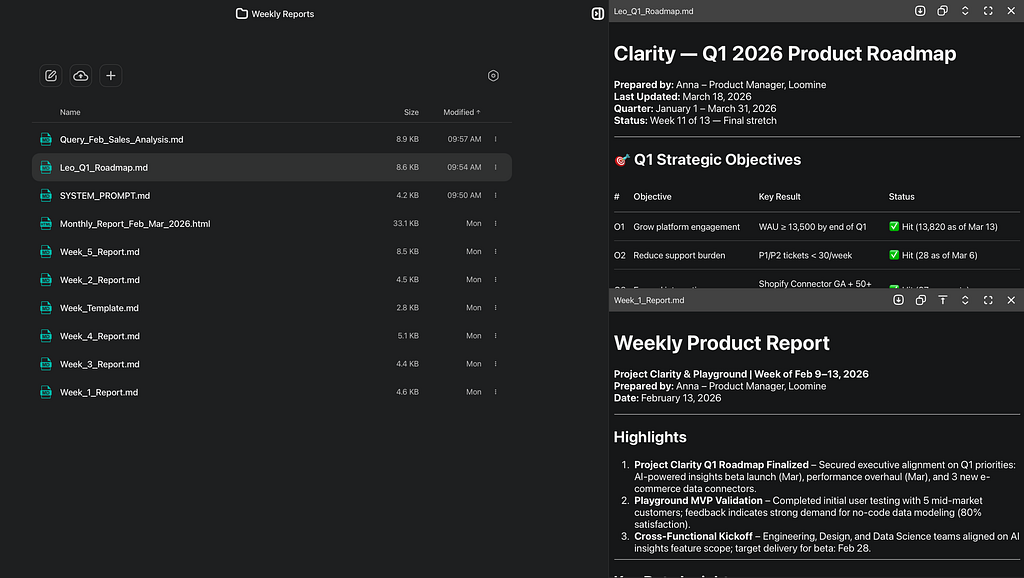Fullscreen icon in Leo_Q1_Roadmap.md preview header

click(988, 11)
